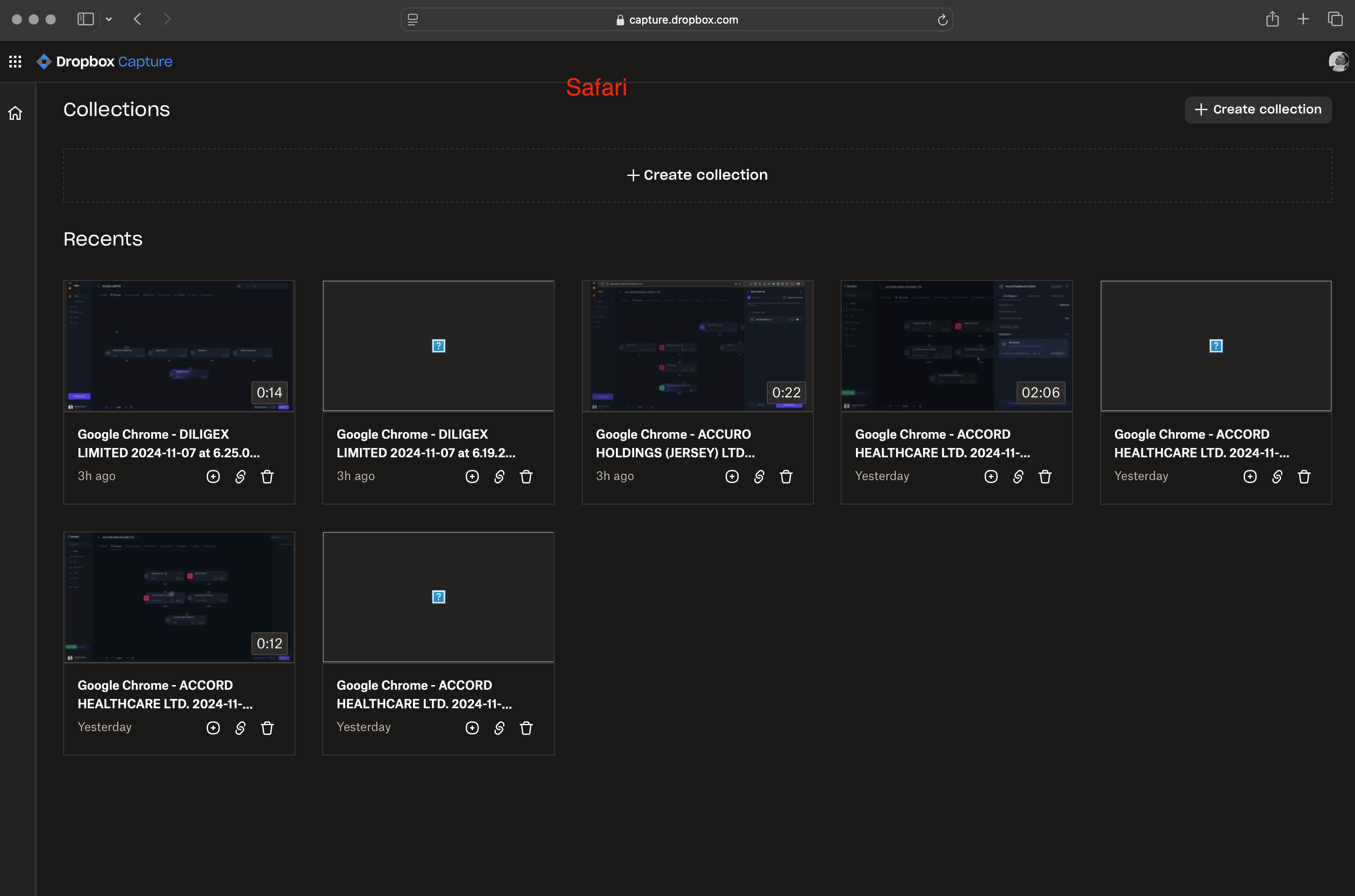Click the dashed Create collection area
1355x896 pixels.
pyautogui.click(x=697, y=175)
